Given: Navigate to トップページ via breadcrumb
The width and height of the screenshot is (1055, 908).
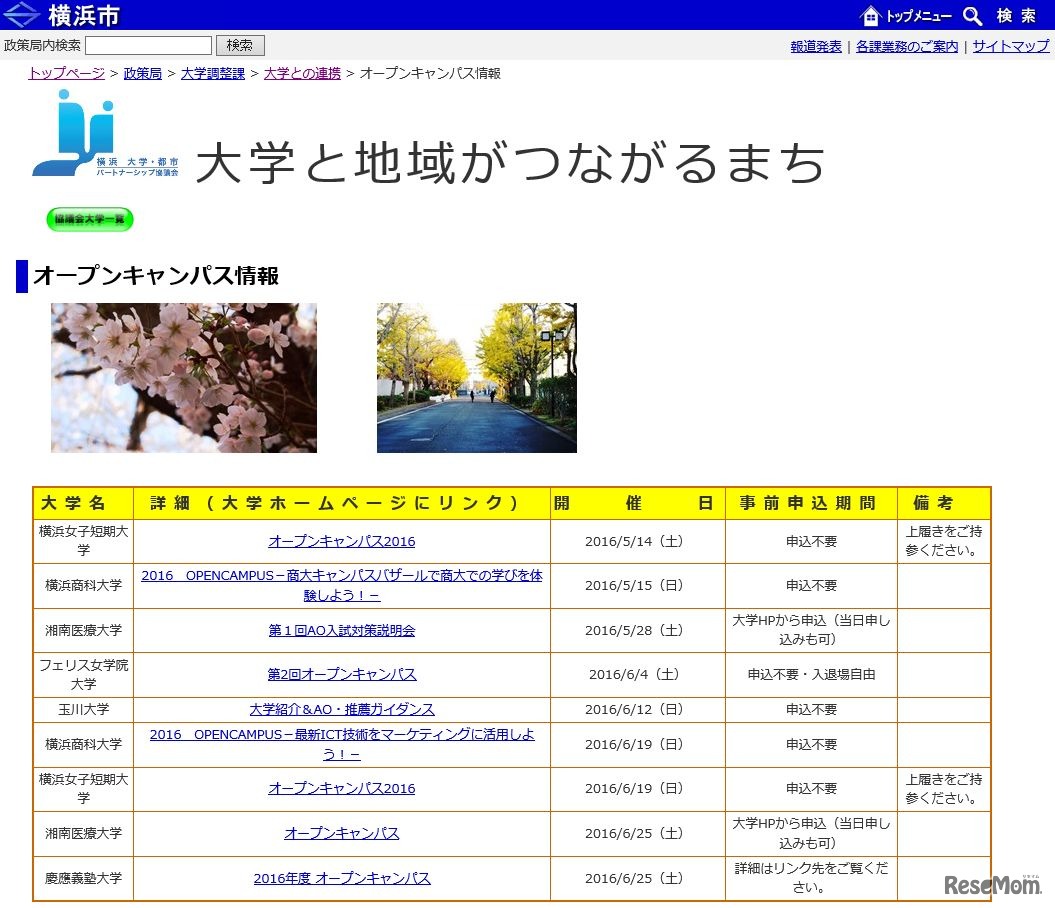Looking at the screenshot, I should click(66, 73).
